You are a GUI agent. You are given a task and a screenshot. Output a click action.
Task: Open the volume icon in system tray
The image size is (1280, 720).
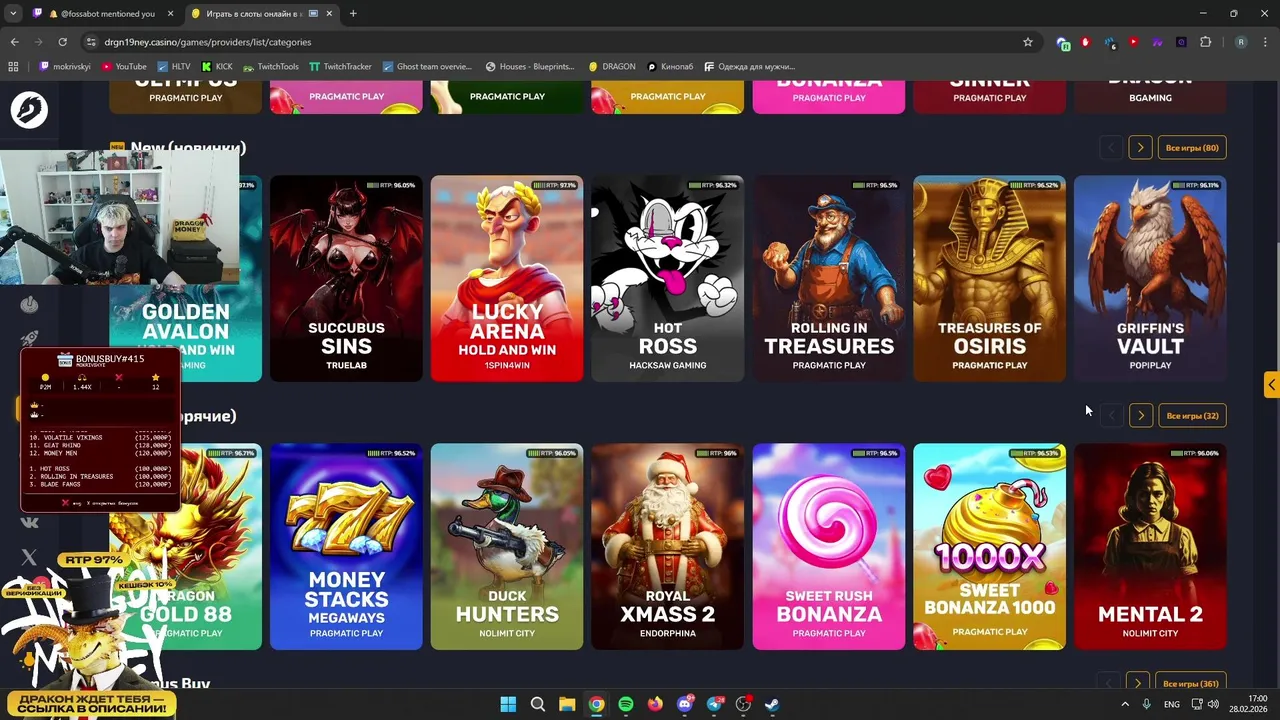coord(1213,705)
